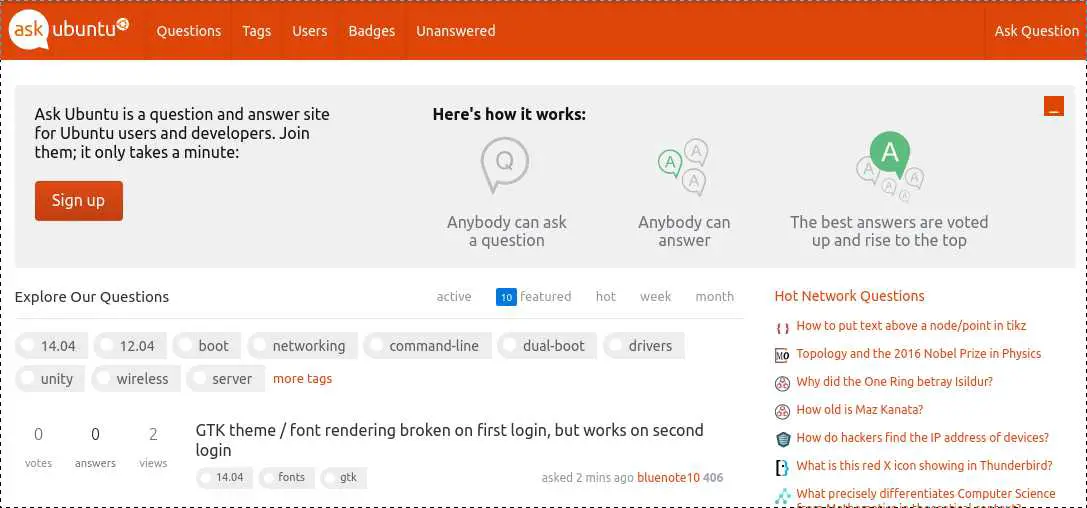
Task: Minimize the intro banner with the orange button
Action: pyautogui.click(x=1054, y=106)
